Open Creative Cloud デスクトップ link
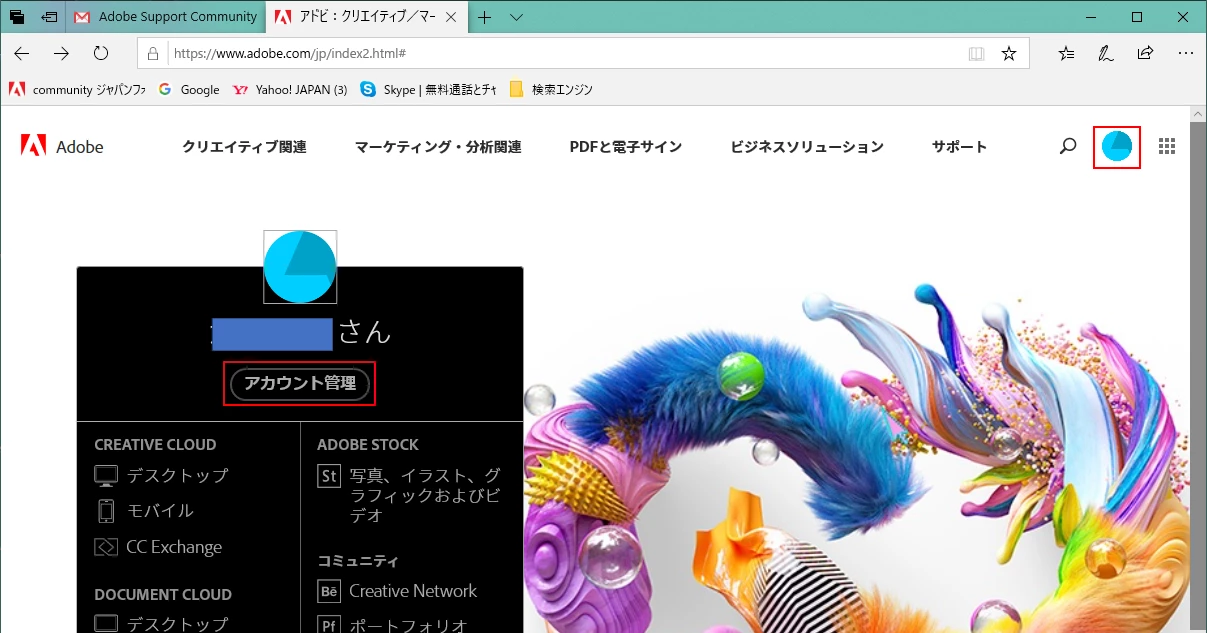This screenshot has width=1207, height=633. coord(161,475)
